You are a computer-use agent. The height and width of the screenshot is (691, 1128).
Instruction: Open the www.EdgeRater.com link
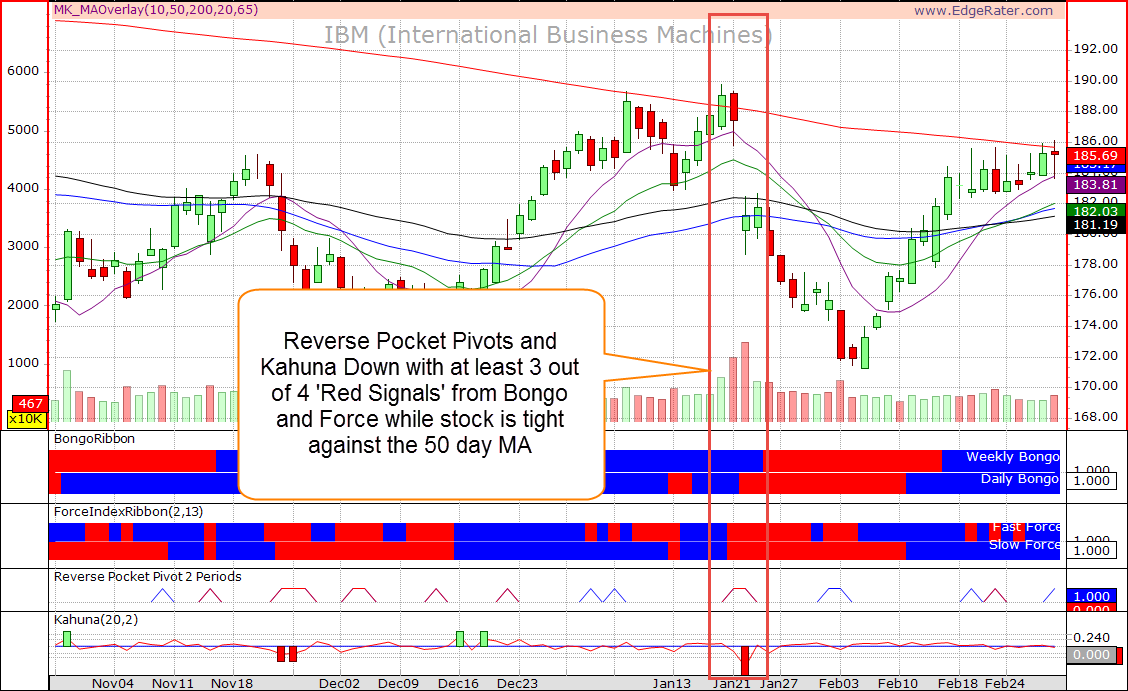[x=983, y=10]
